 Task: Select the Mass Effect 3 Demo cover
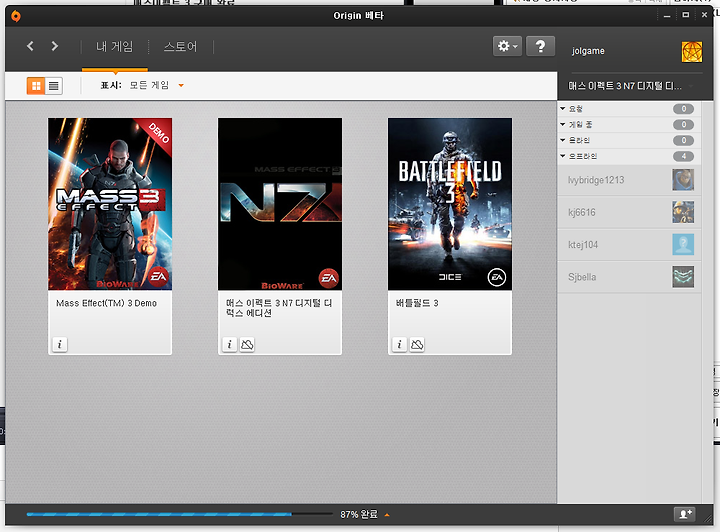pos(110,204)
